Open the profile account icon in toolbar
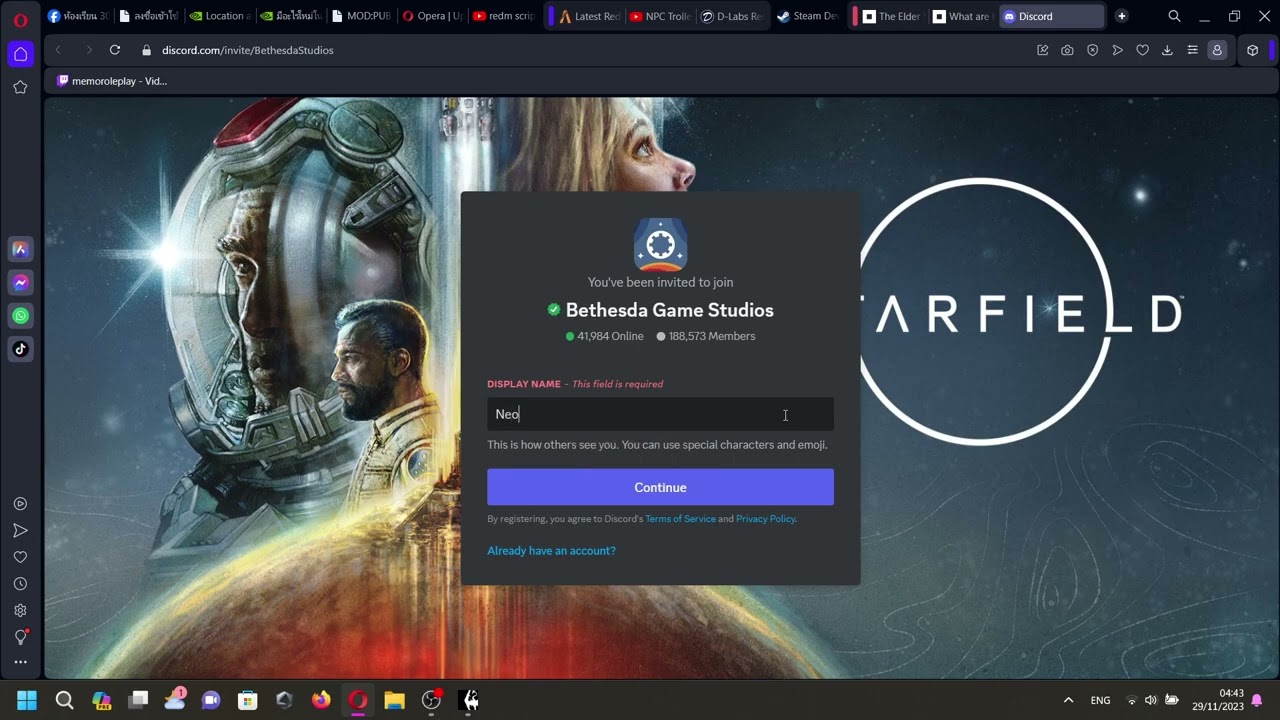The width and height of the screenshot is (1280, 720). tap(1217, 50)
